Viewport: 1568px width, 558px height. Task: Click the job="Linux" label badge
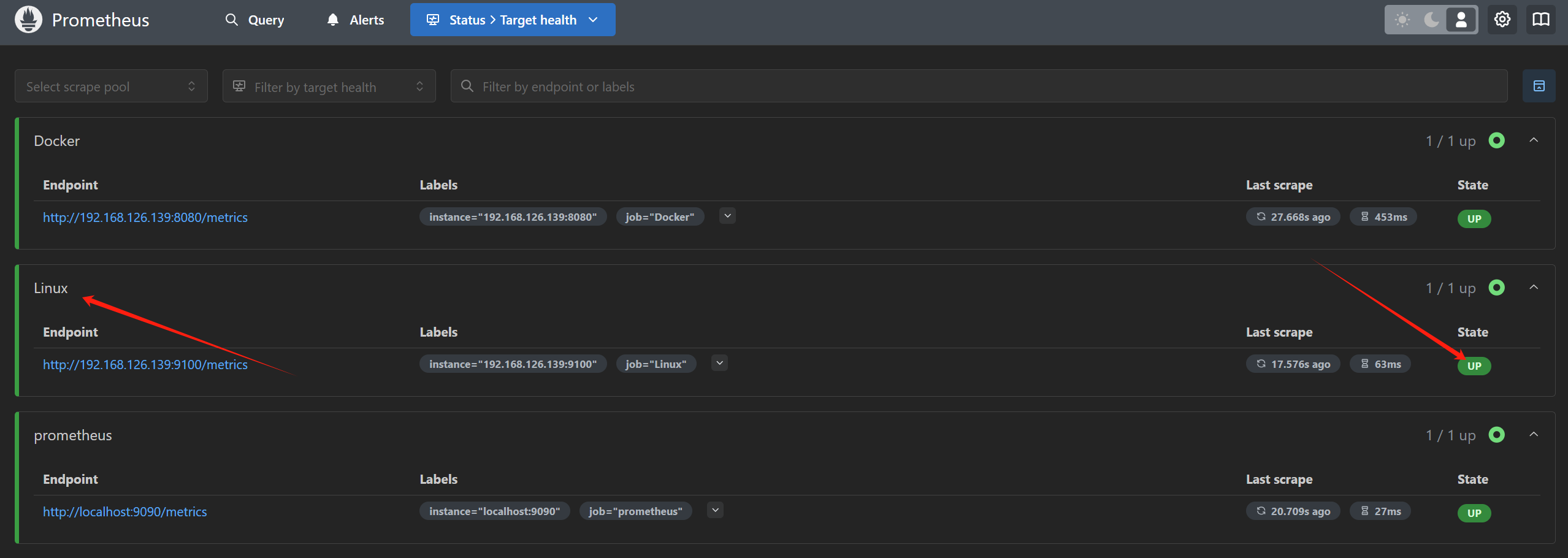pyautogui.click(x=656, y=364)
